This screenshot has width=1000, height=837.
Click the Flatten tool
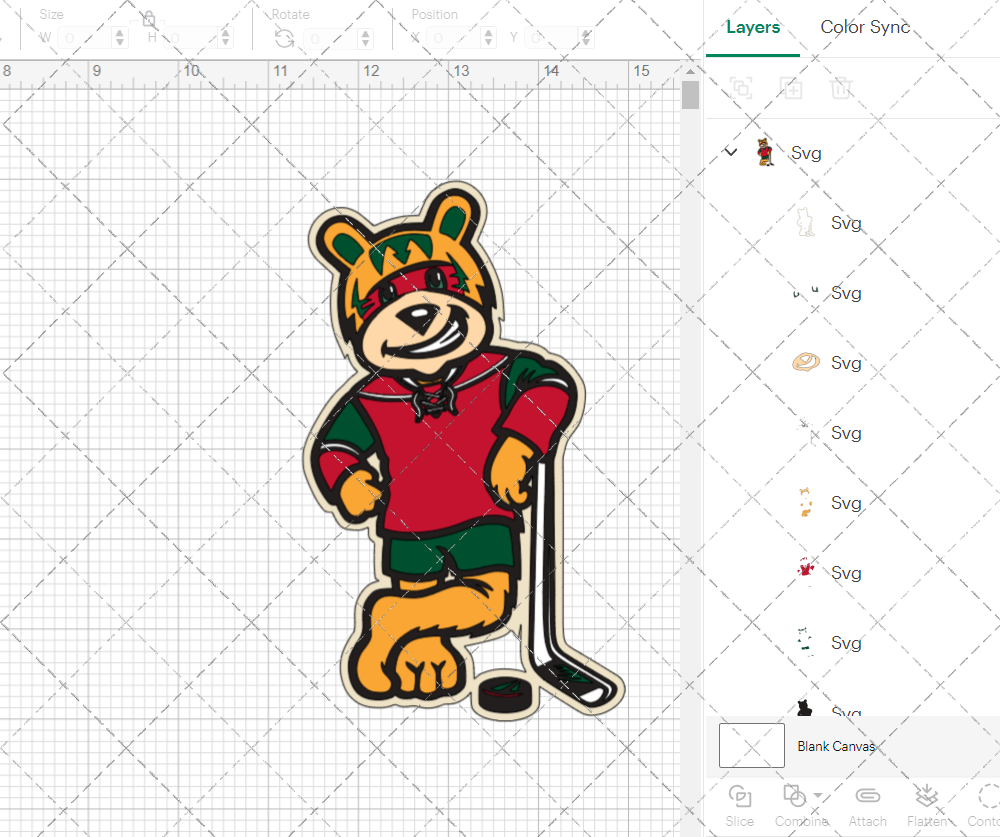927,806
